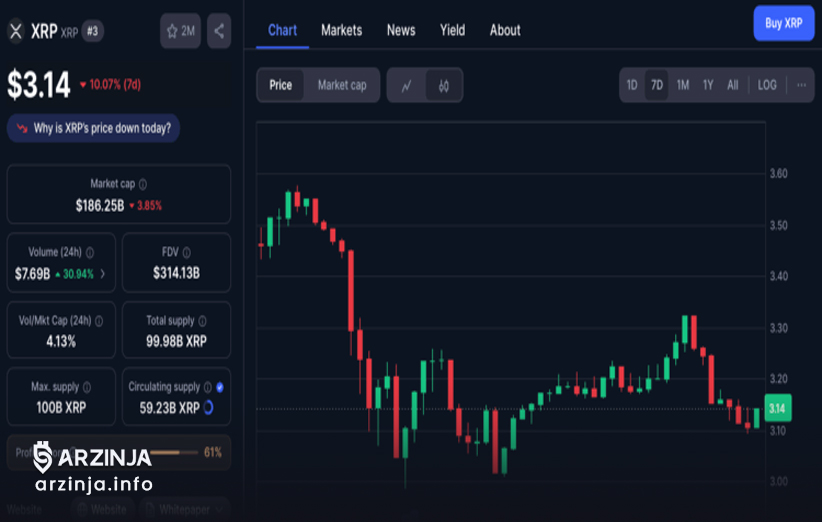Click the 99.98B XRP total supply value
Image resolution: width=822 pixels, height=522 pixels.
tap(176, 341)
